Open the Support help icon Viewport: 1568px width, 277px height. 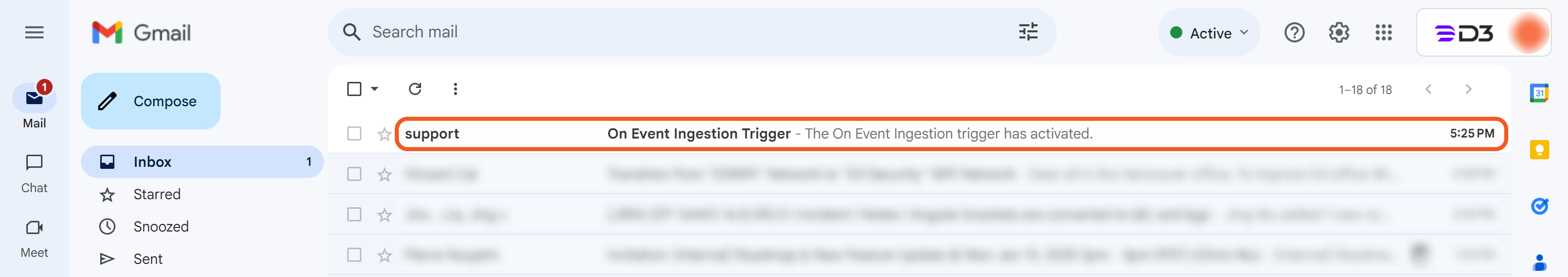[1294, 33]
